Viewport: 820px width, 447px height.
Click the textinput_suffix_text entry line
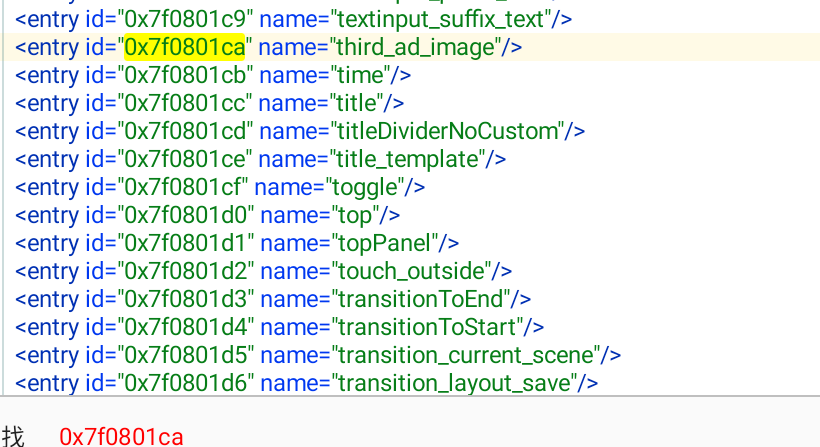tap(293, 19)
